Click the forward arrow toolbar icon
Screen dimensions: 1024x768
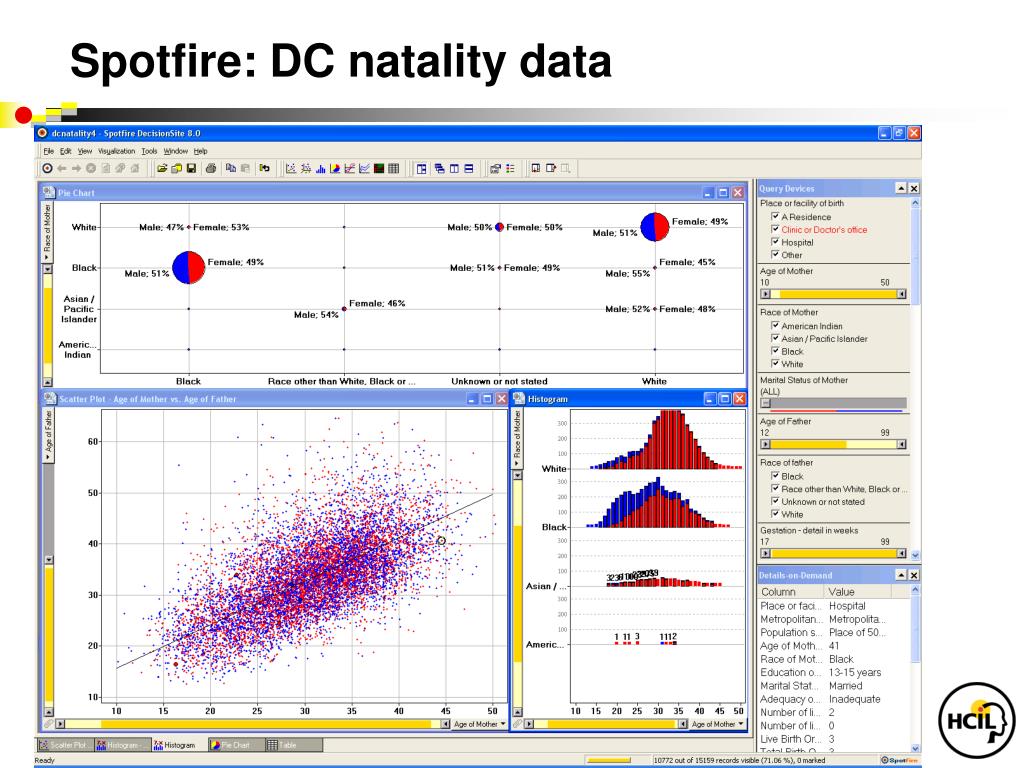click(76, 168)
